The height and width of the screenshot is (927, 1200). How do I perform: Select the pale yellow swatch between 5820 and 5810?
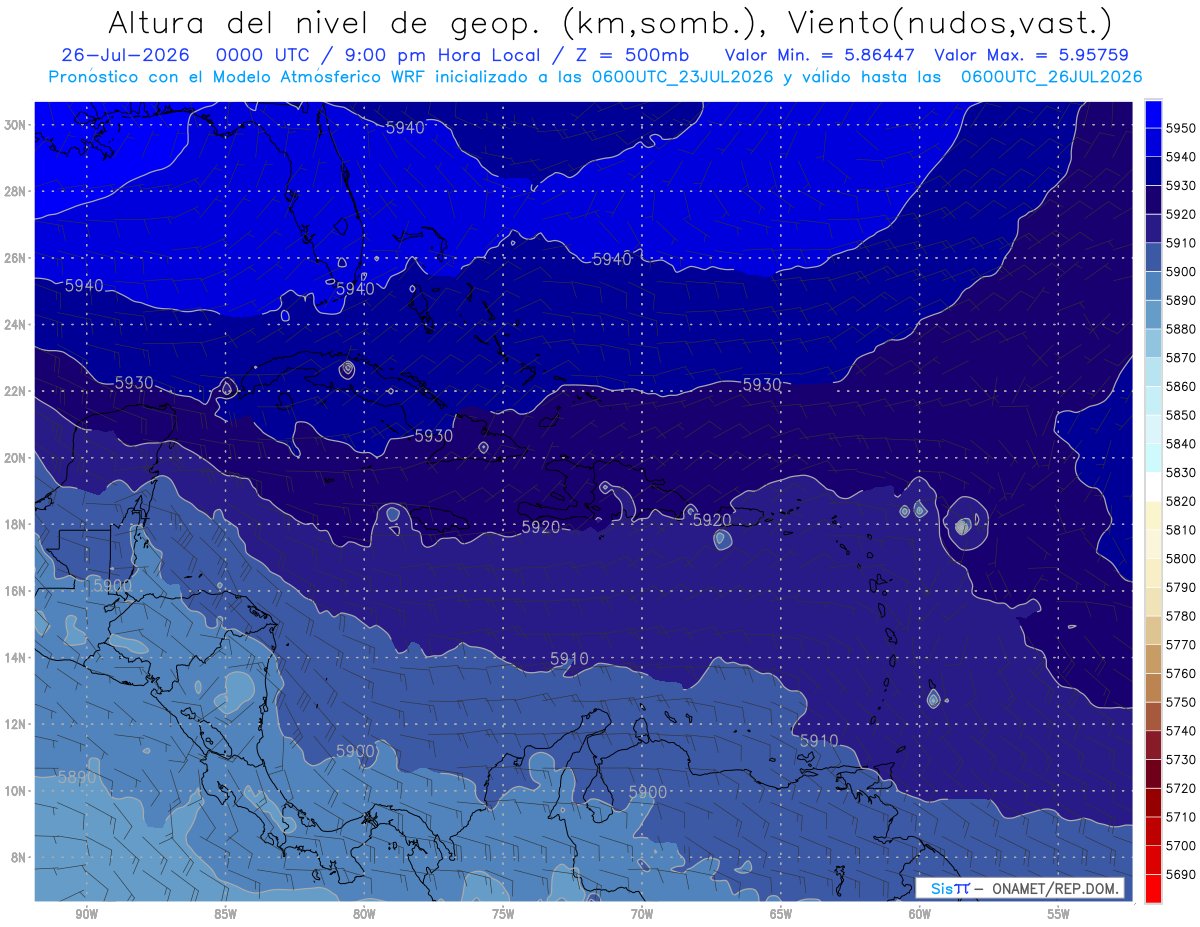(x=1153, y=515)
